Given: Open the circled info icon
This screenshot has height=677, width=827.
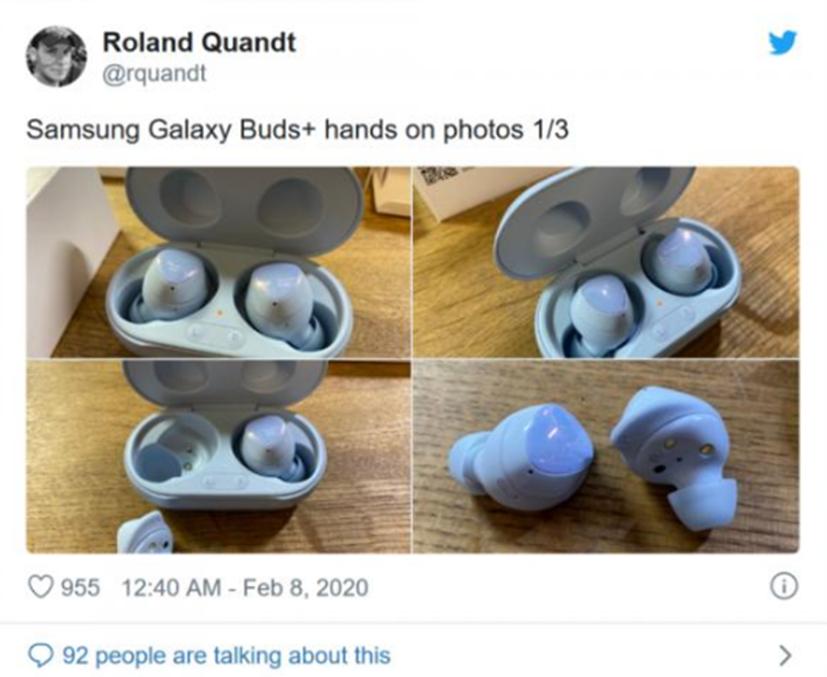Looking at the screenshot, I should click(x=784, y=587).
